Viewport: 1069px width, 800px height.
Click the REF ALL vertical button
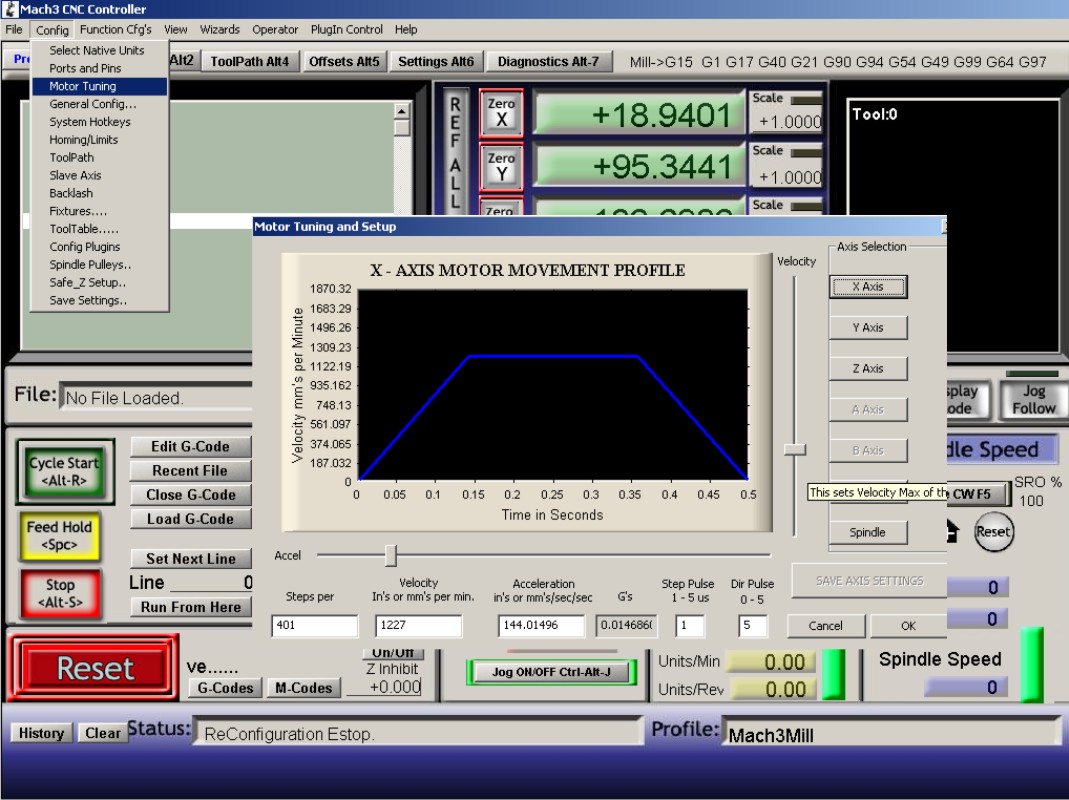coord(455,150)
